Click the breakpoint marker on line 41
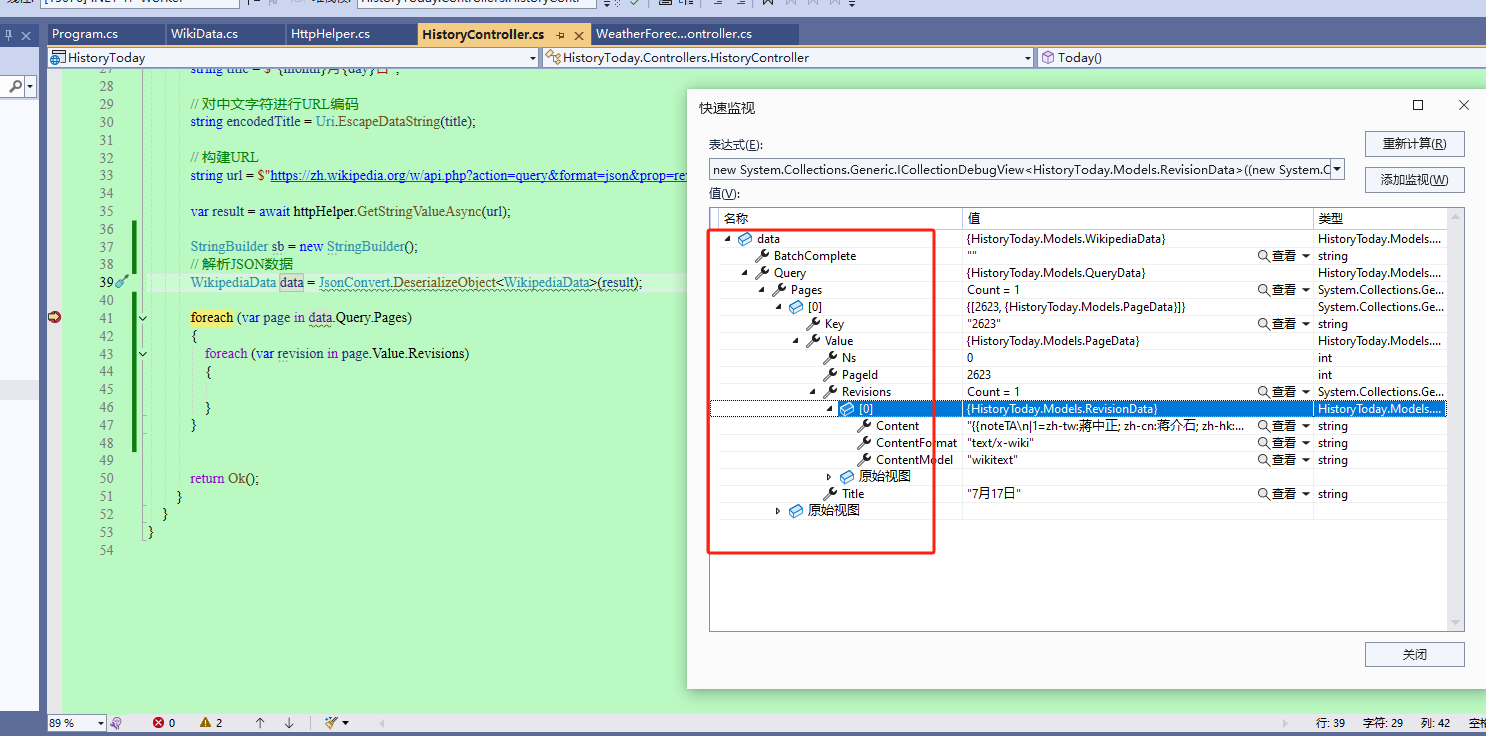 coord(54,317)
